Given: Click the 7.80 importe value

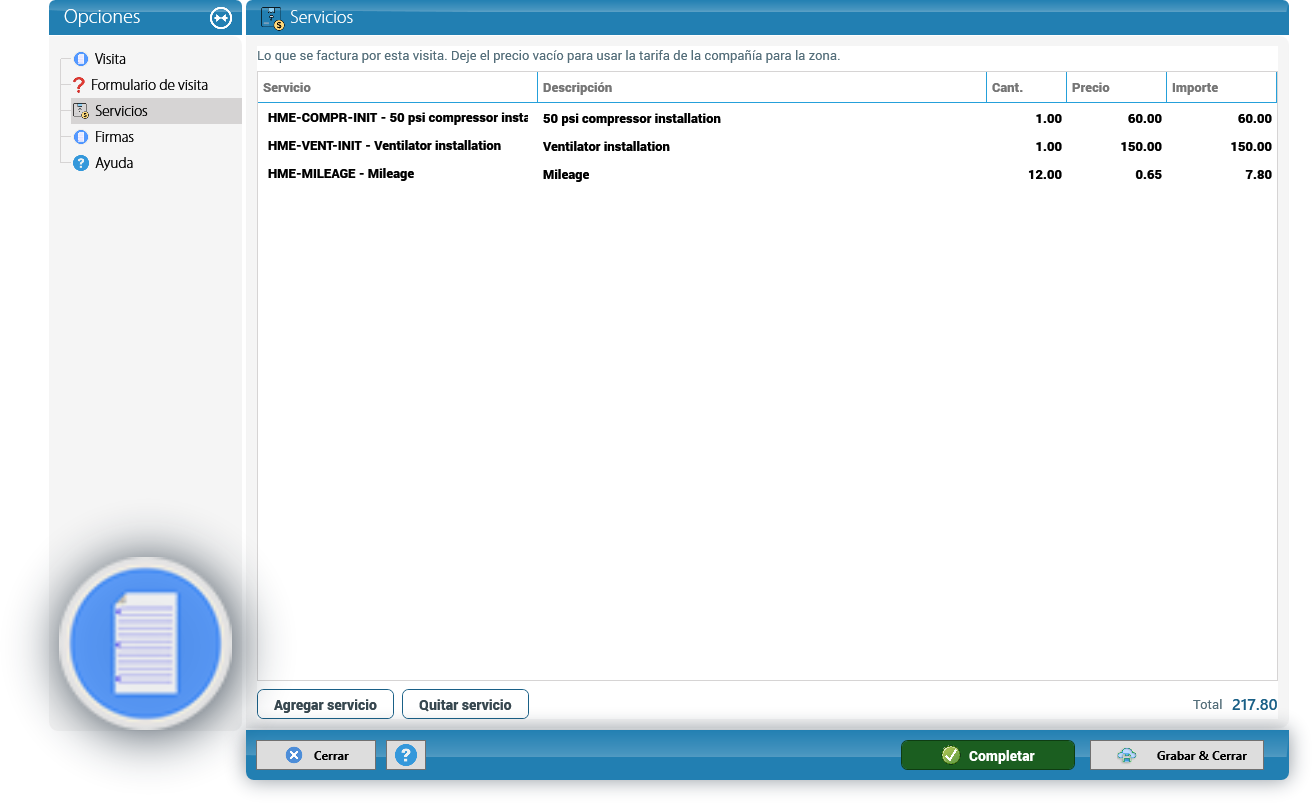Looking at the screenshot, I should (x=1257, y=175).
